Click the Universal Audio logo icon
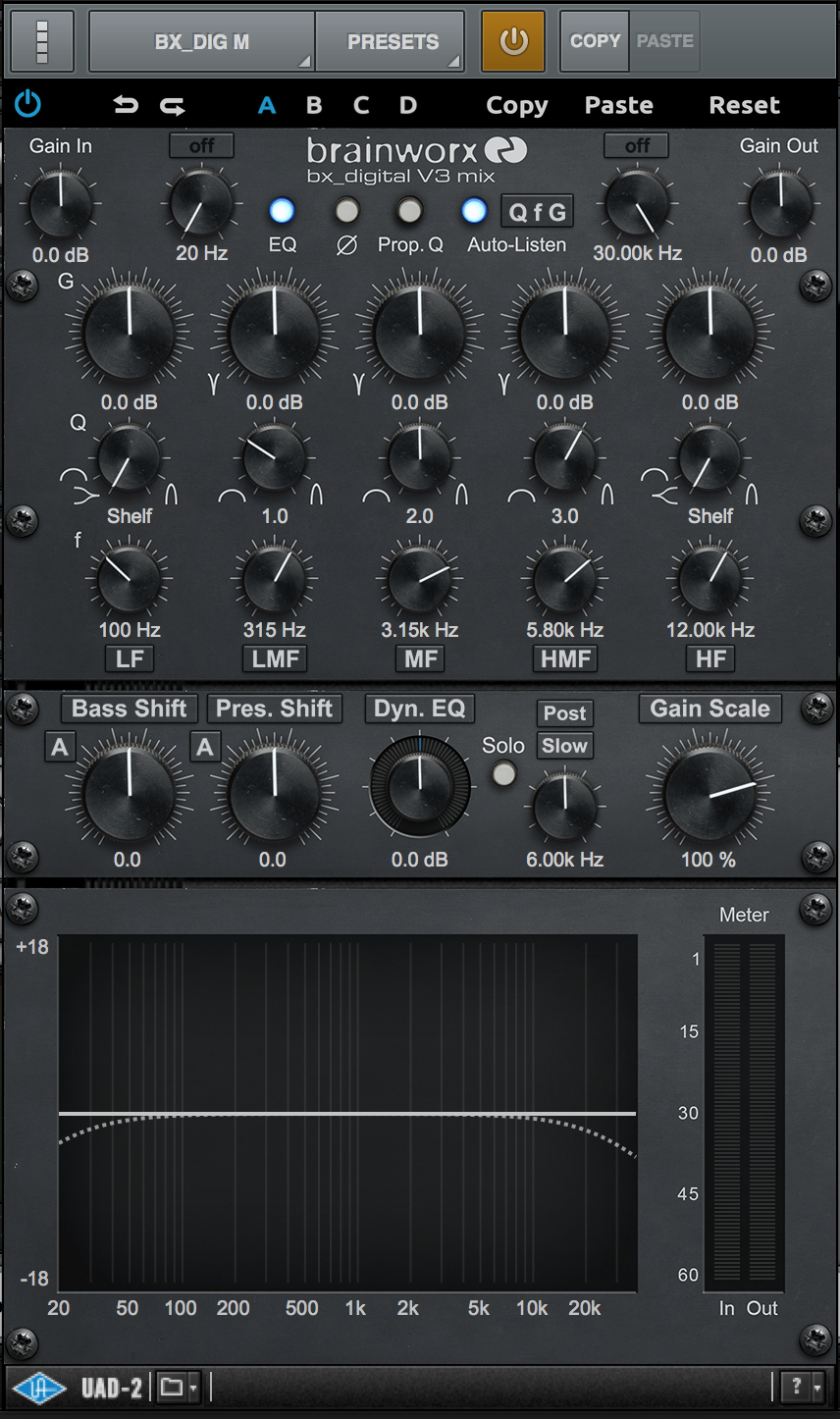This screenshot has height=1419, width=840. click(x=40, y=1388)
